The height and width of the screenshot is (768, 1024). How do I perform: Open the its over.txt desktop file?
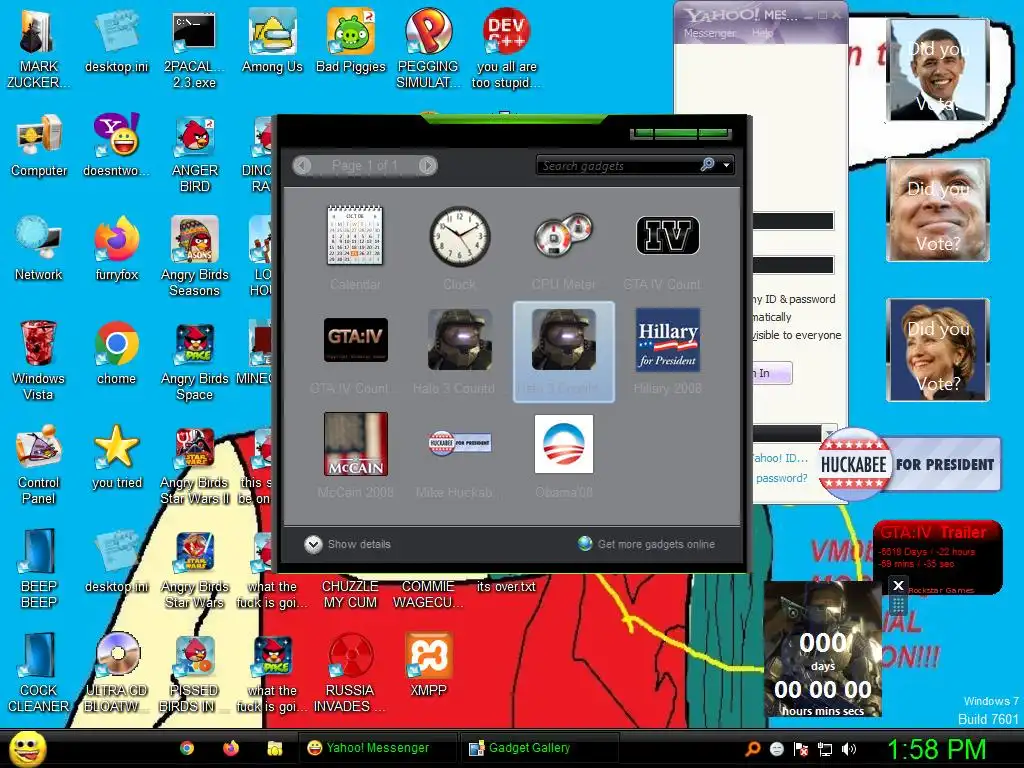coord(506,586)
